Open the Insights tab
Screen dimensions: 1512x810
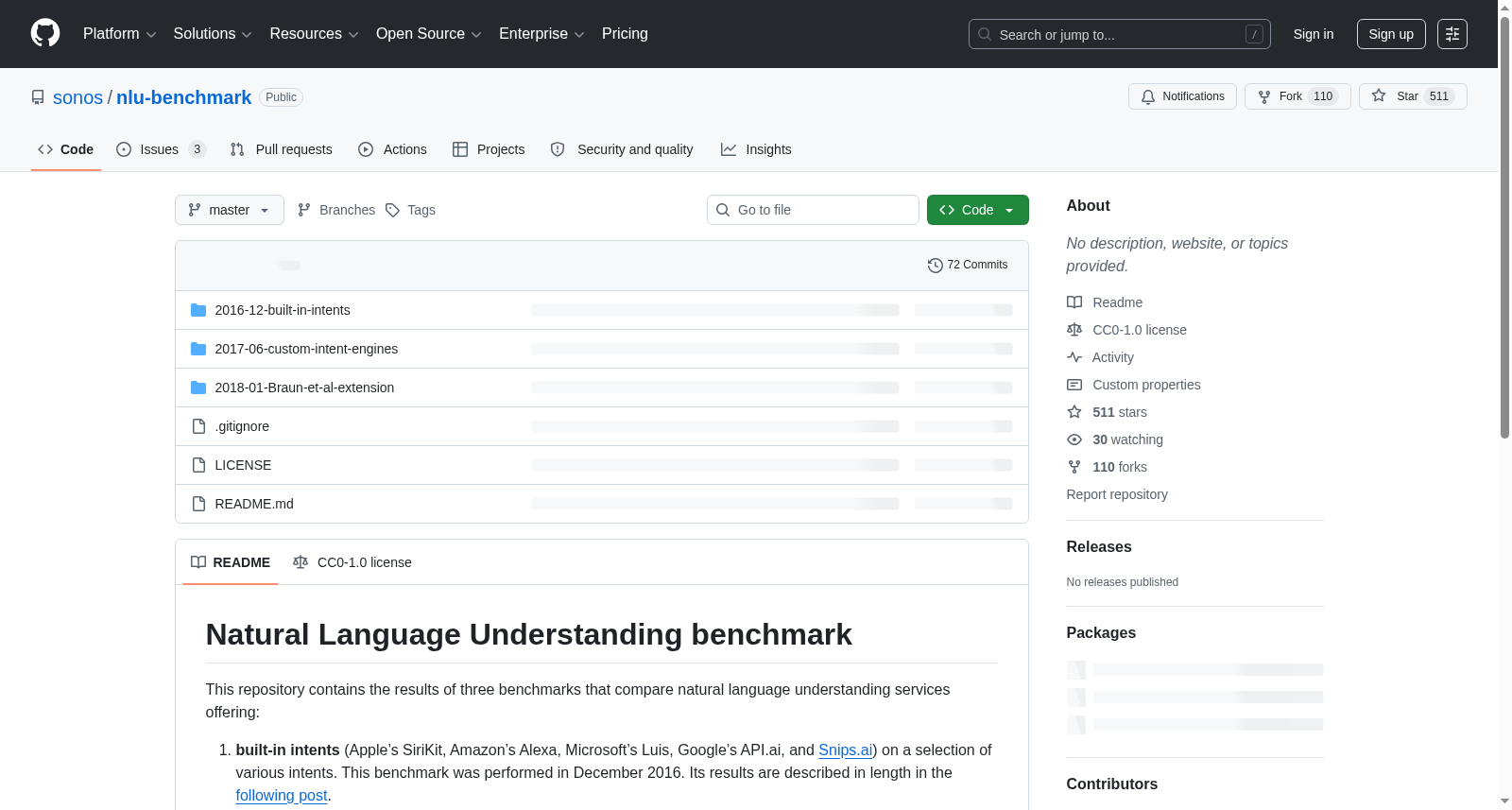click(756, 149)
